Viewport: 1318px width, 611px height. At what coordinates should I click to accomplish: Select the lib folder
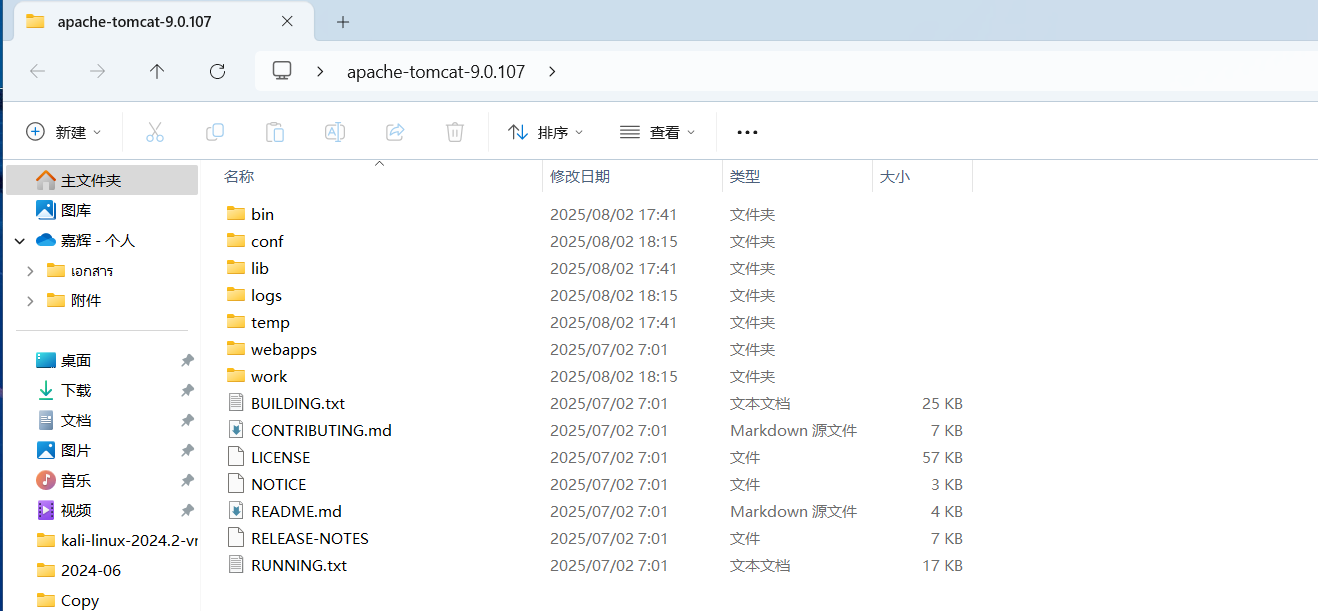(x=259, y=268)
